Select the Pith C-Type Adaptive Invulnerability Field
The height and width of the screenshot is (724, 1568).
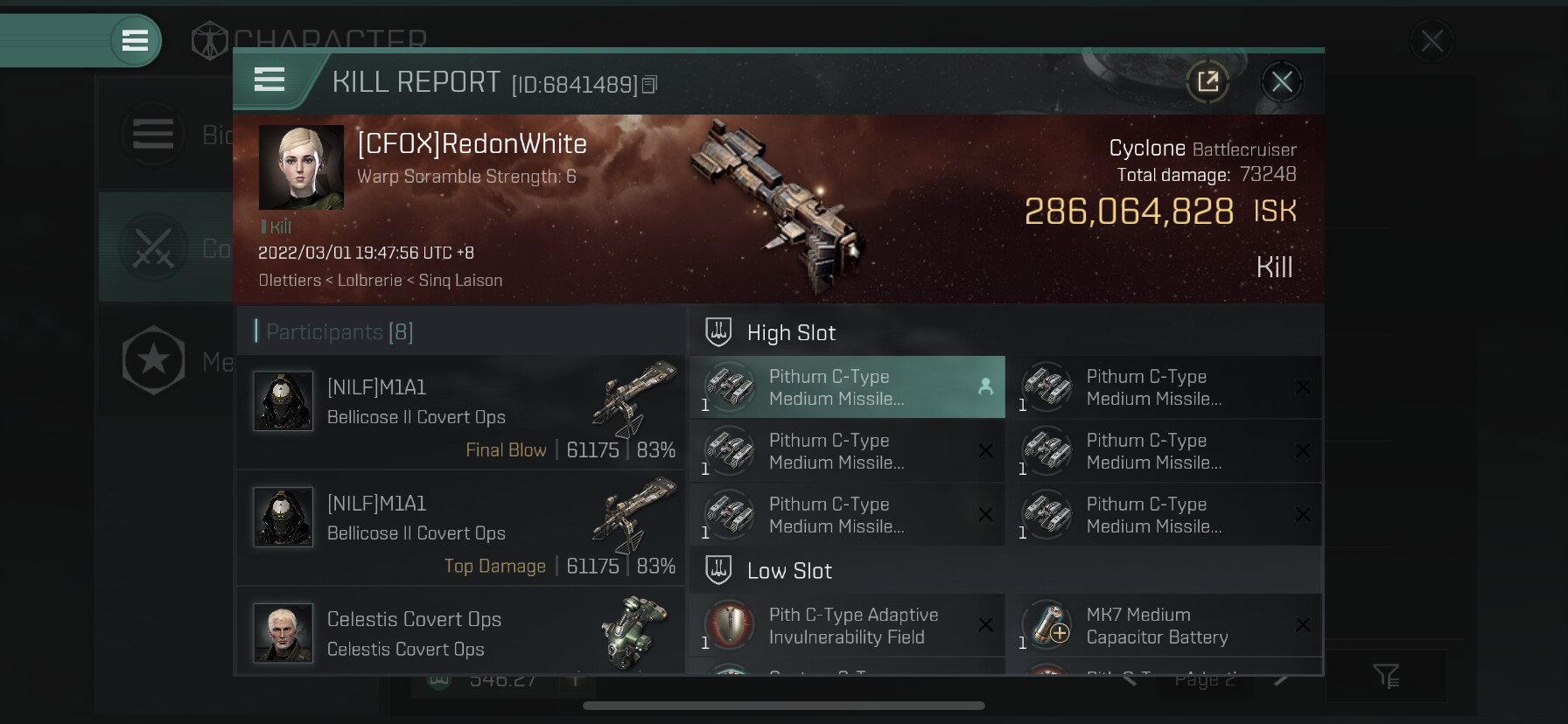click(x=847, y=626)
